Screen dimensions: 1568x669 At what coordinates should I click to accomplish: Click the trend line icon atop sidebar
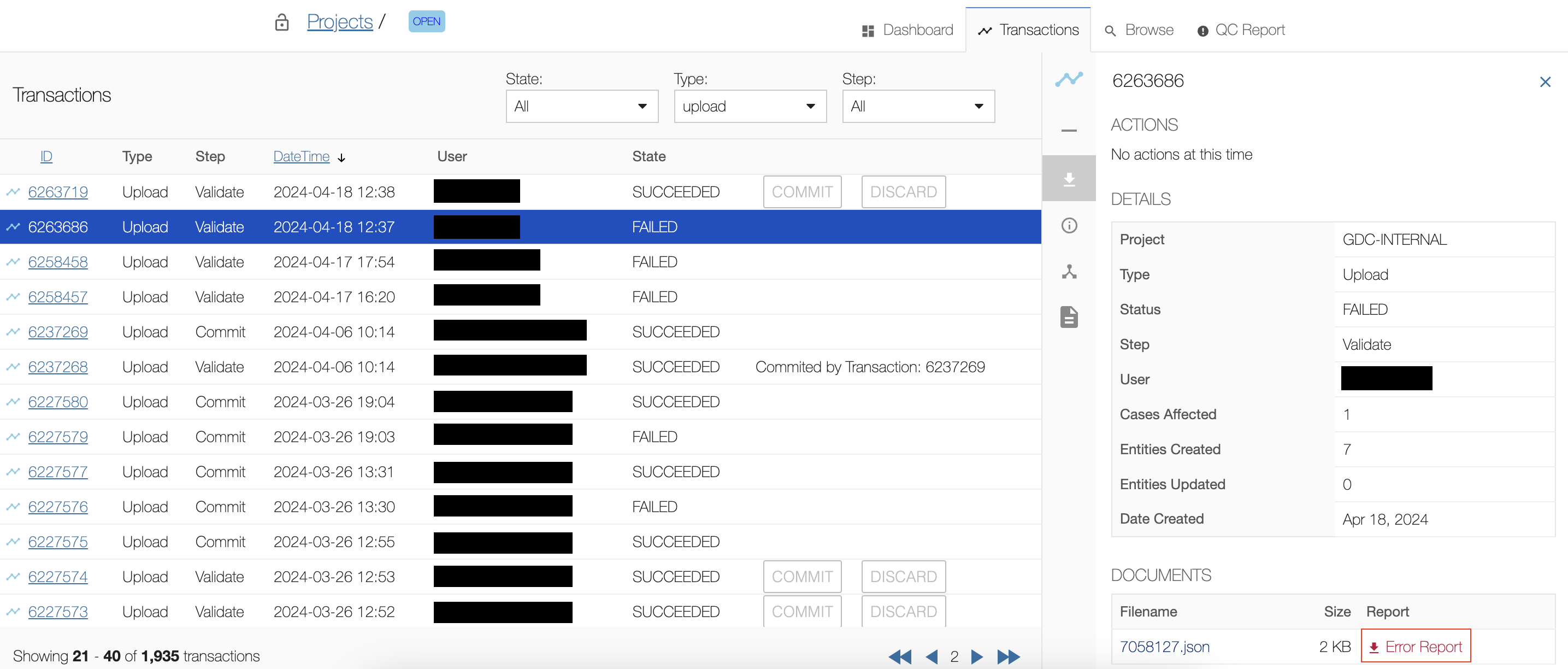[x=1069, y=79]
